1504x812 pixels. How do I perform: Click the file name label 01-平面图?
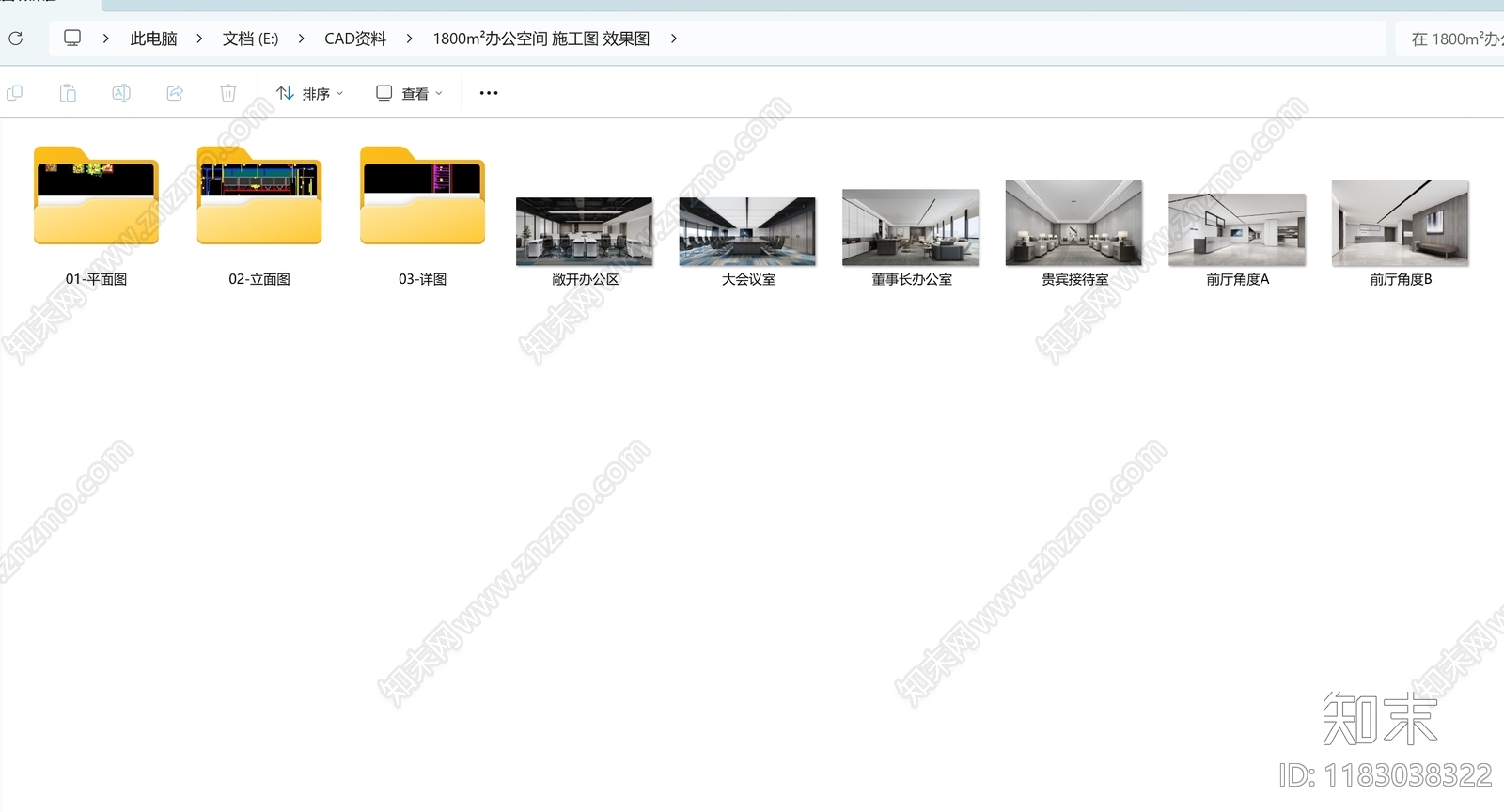[96, 279]
